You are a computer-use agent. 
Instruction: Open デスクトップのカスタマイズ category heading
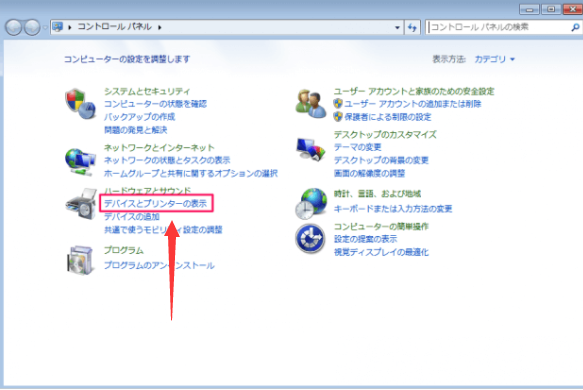pos(385,134)
